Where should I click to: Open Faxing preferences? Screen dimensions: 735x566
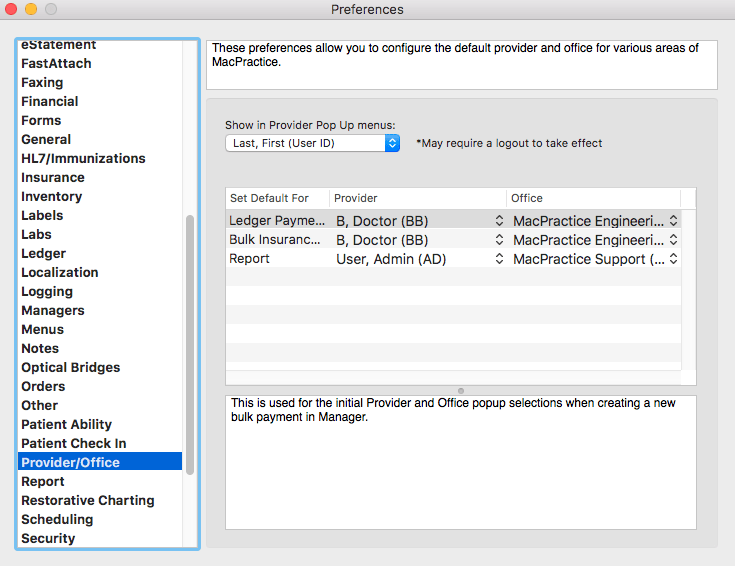click(42, 83)
